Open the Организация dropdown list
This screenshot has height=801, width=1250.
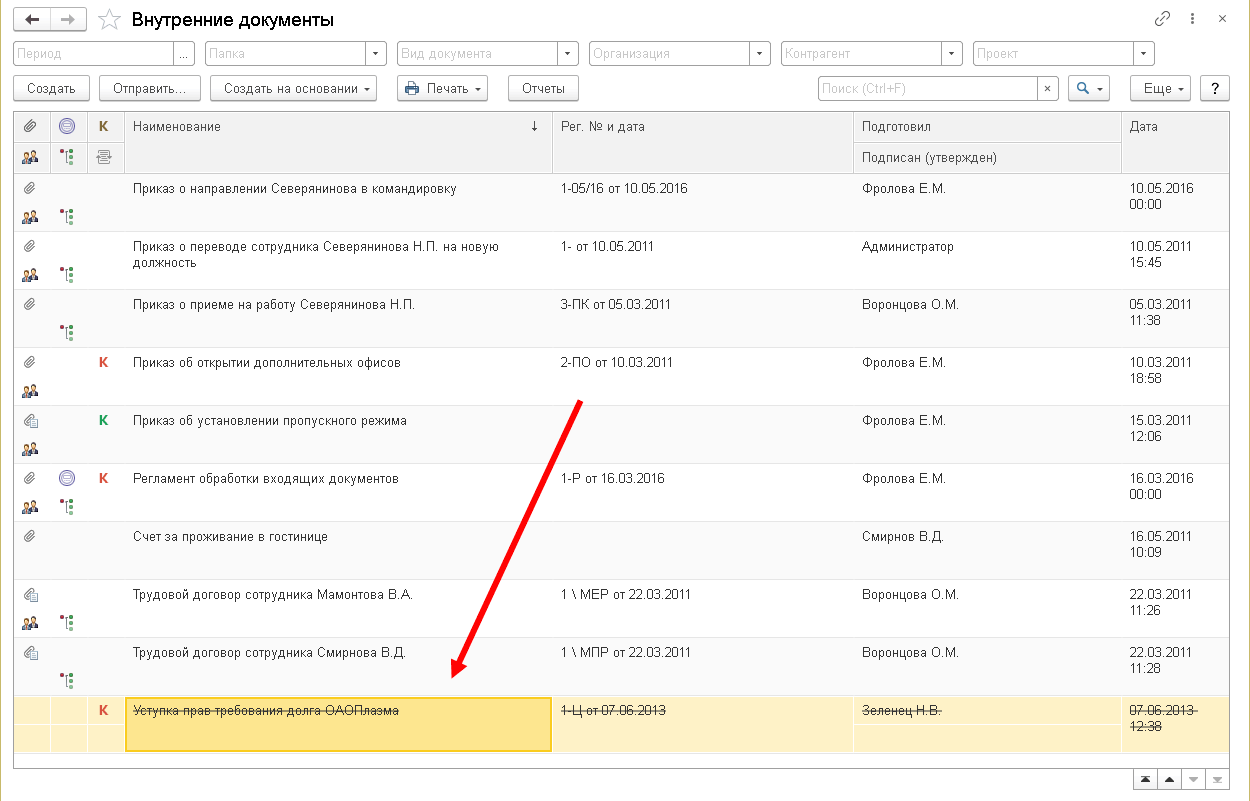click(x=760, y=54)
